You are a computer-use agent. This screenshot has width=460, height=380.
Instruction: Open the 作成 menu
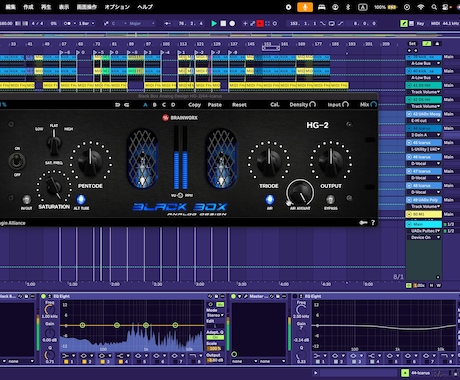[28, 7]
